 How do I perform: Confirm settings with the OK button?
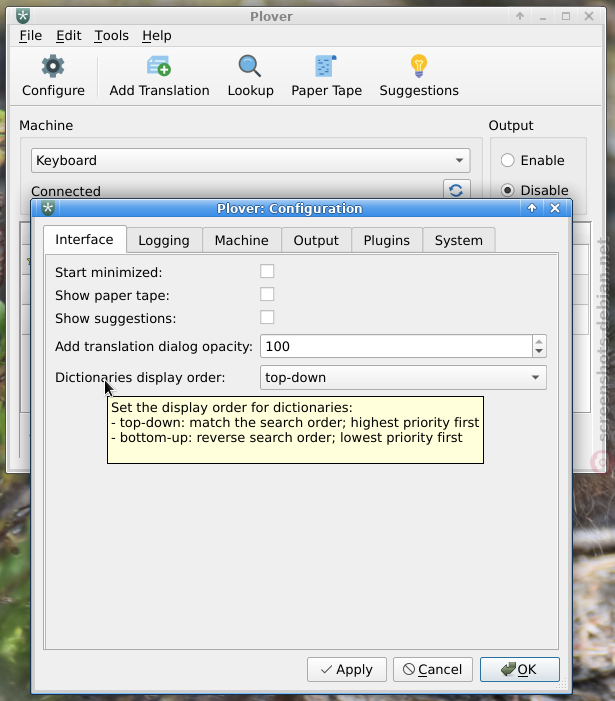pos(520,669)
